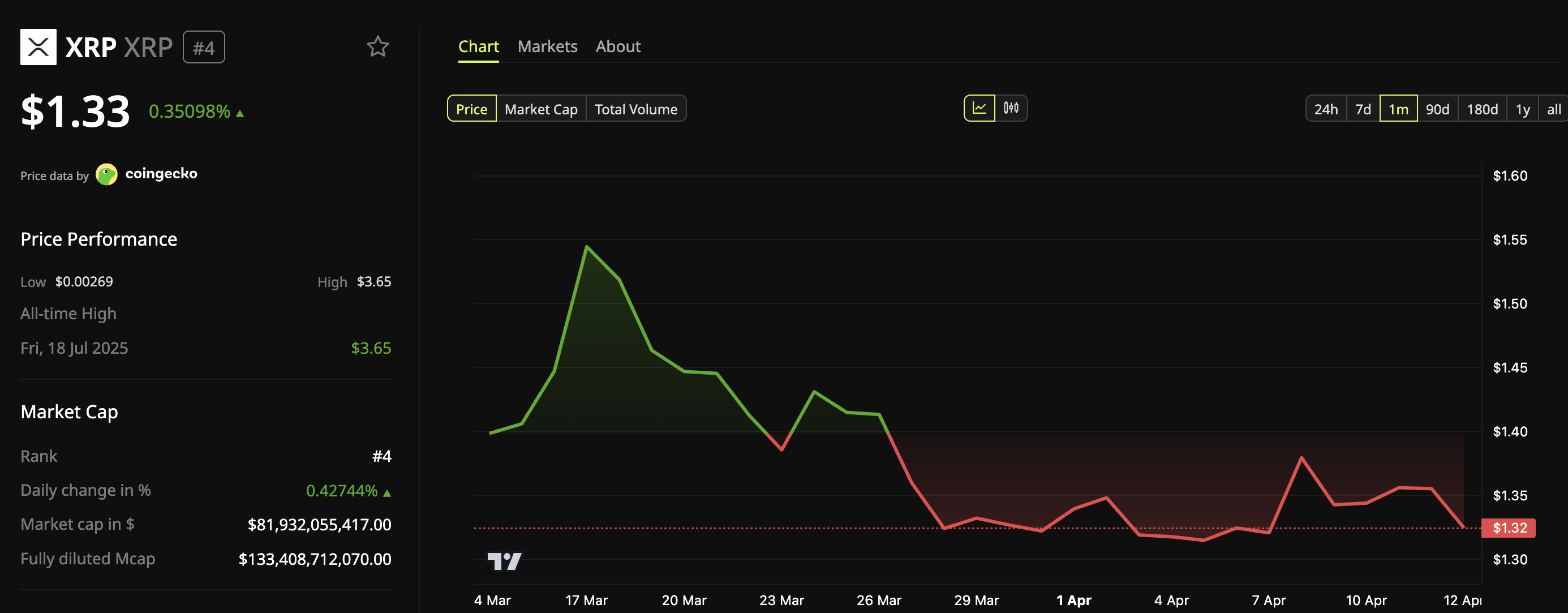The width and height of the screenshot is (1568, 613).
Task: Switch to the Markets tab
Action: tap(547, 46)
